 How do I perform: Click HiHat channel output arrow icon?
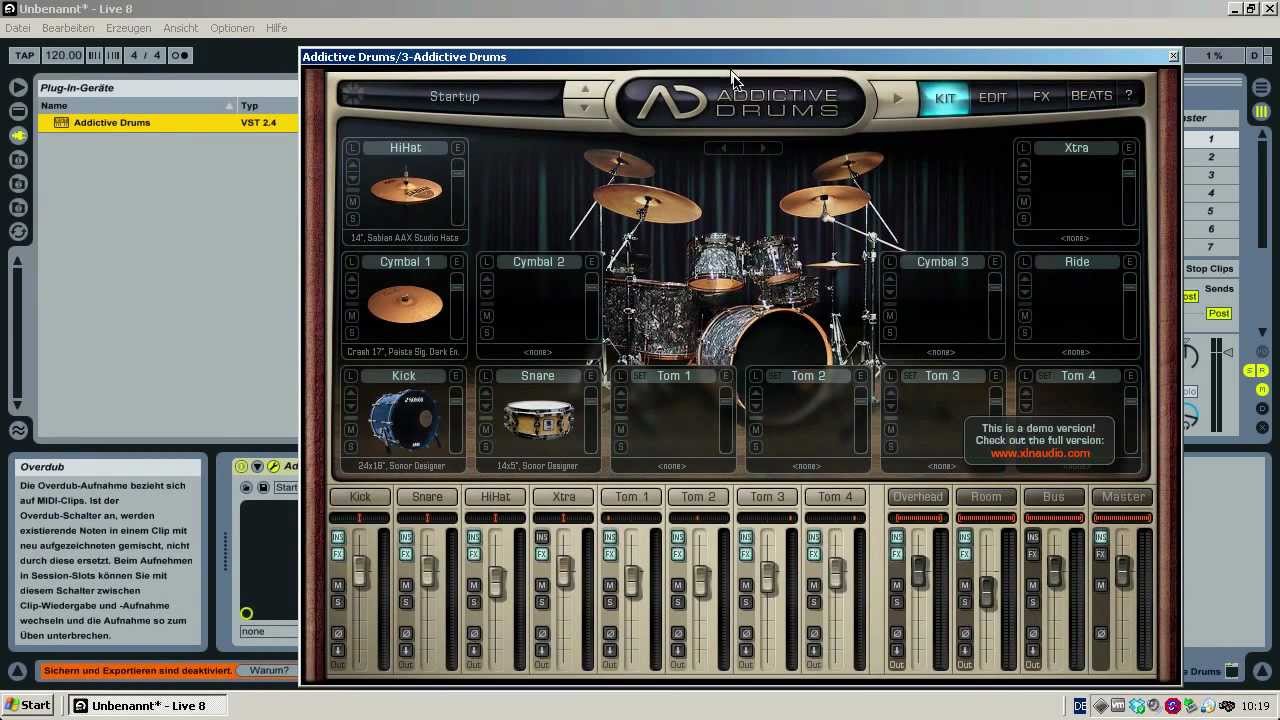[x=474, y=651]
